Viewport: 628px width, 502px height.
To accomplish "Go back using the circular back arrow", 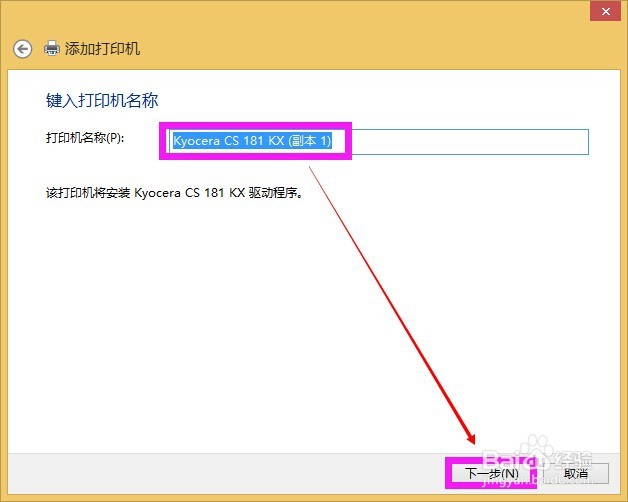I will 22,49.
